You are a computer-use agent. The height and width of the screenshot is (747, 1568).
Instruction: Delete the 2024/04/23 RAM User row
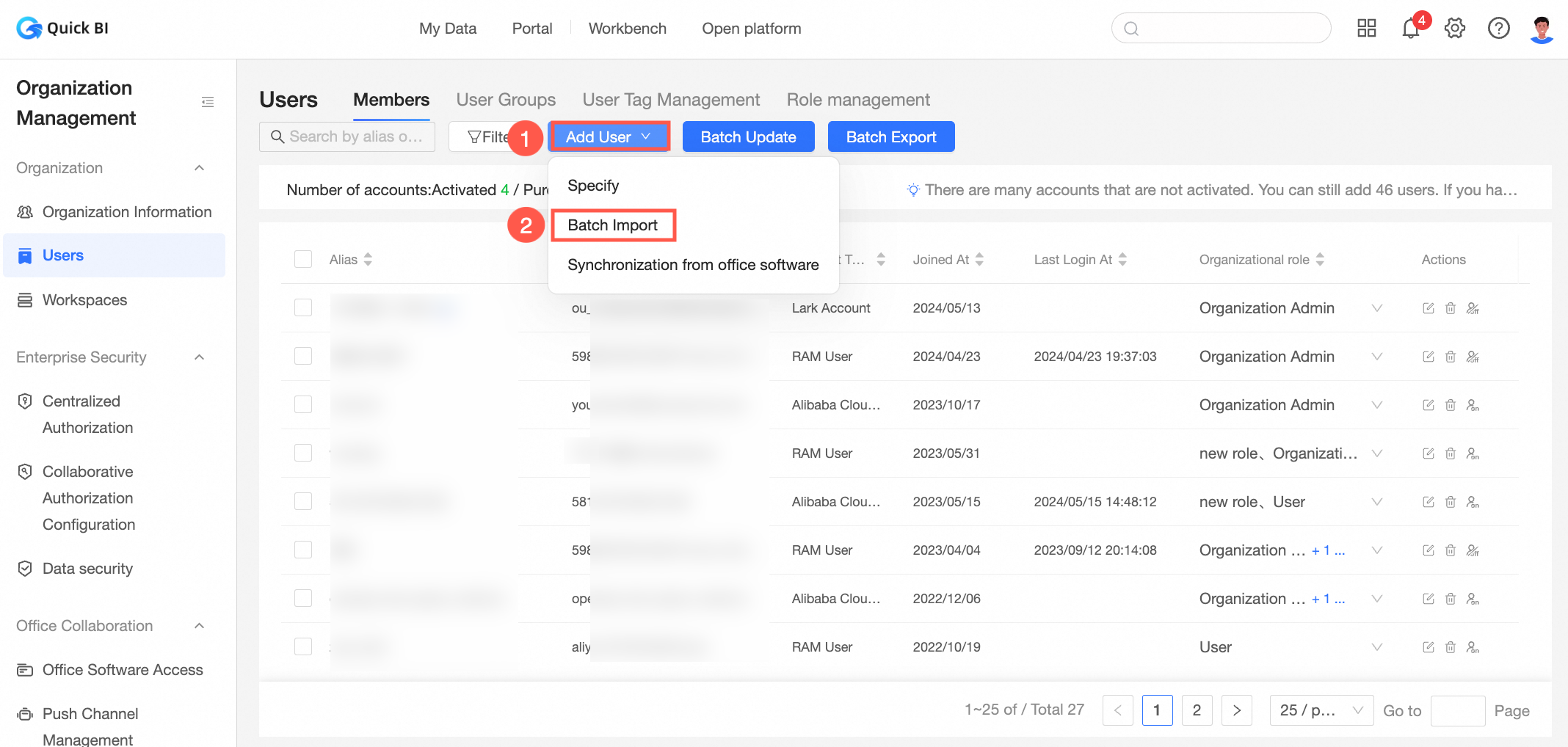point(1450,357)
